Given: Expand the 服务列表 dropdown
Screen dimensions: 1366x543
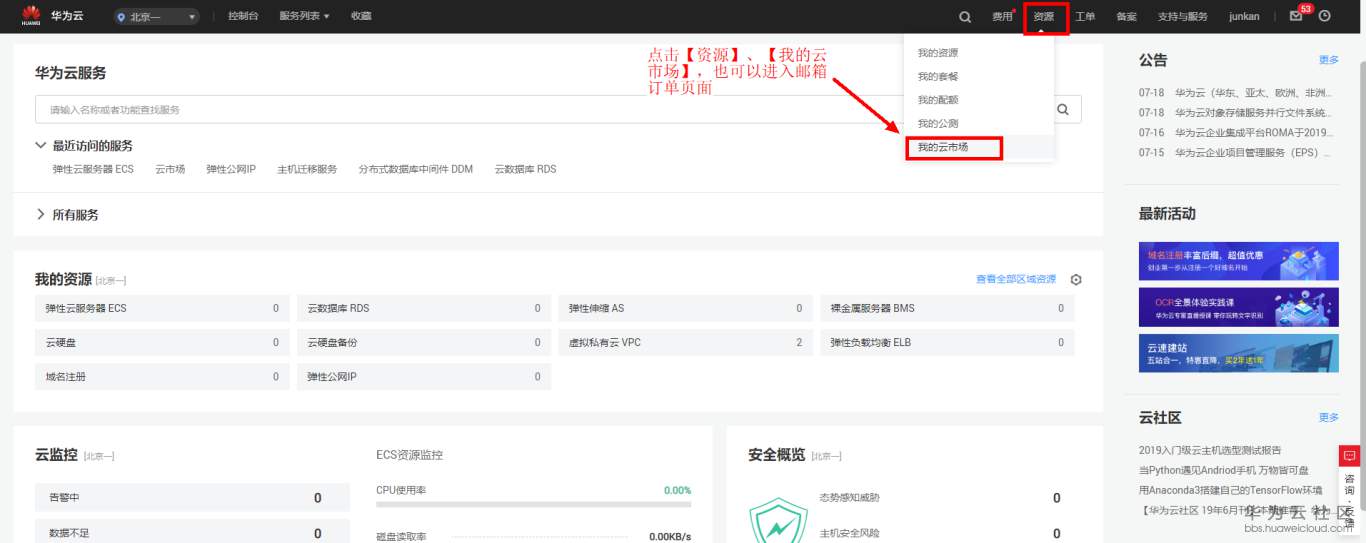Looking at the screenshot, I should click(x=304, y=17).
